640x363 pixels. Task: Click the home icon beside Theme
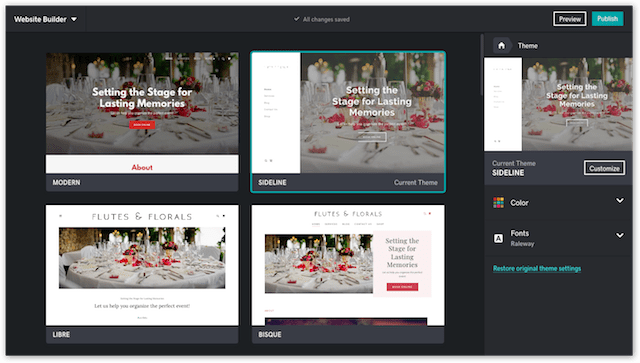[501, 45]
